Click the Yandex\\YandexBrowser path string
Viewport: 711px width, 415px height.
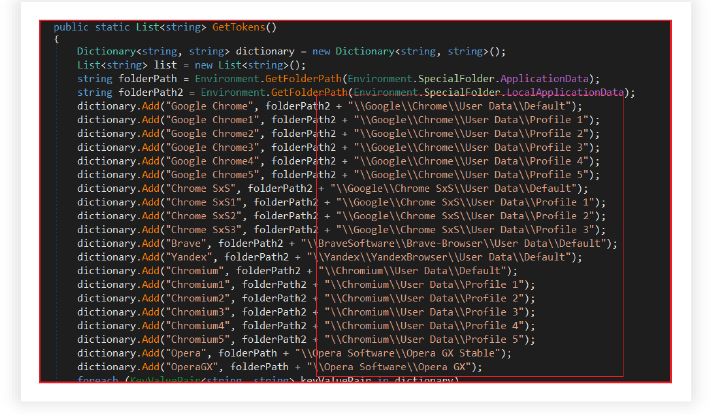click(x=439, y=257)
